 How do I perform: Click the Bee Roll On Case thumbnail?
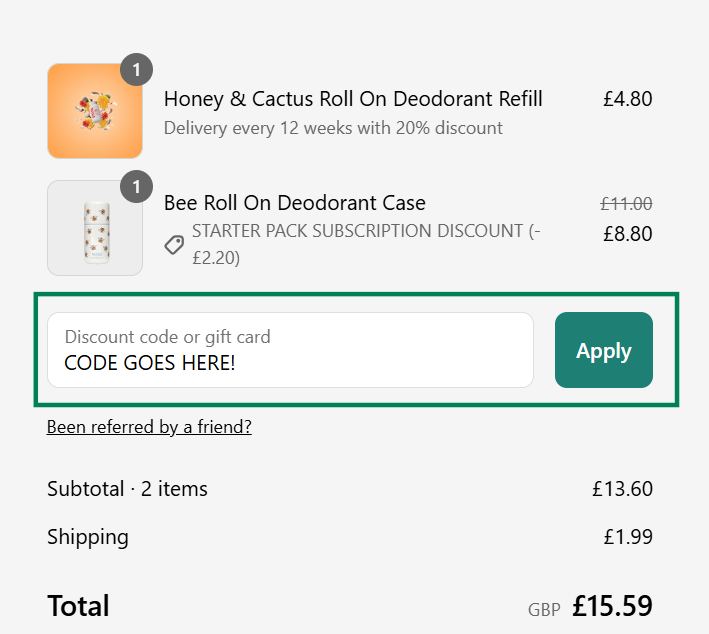[x=95, y=228]
